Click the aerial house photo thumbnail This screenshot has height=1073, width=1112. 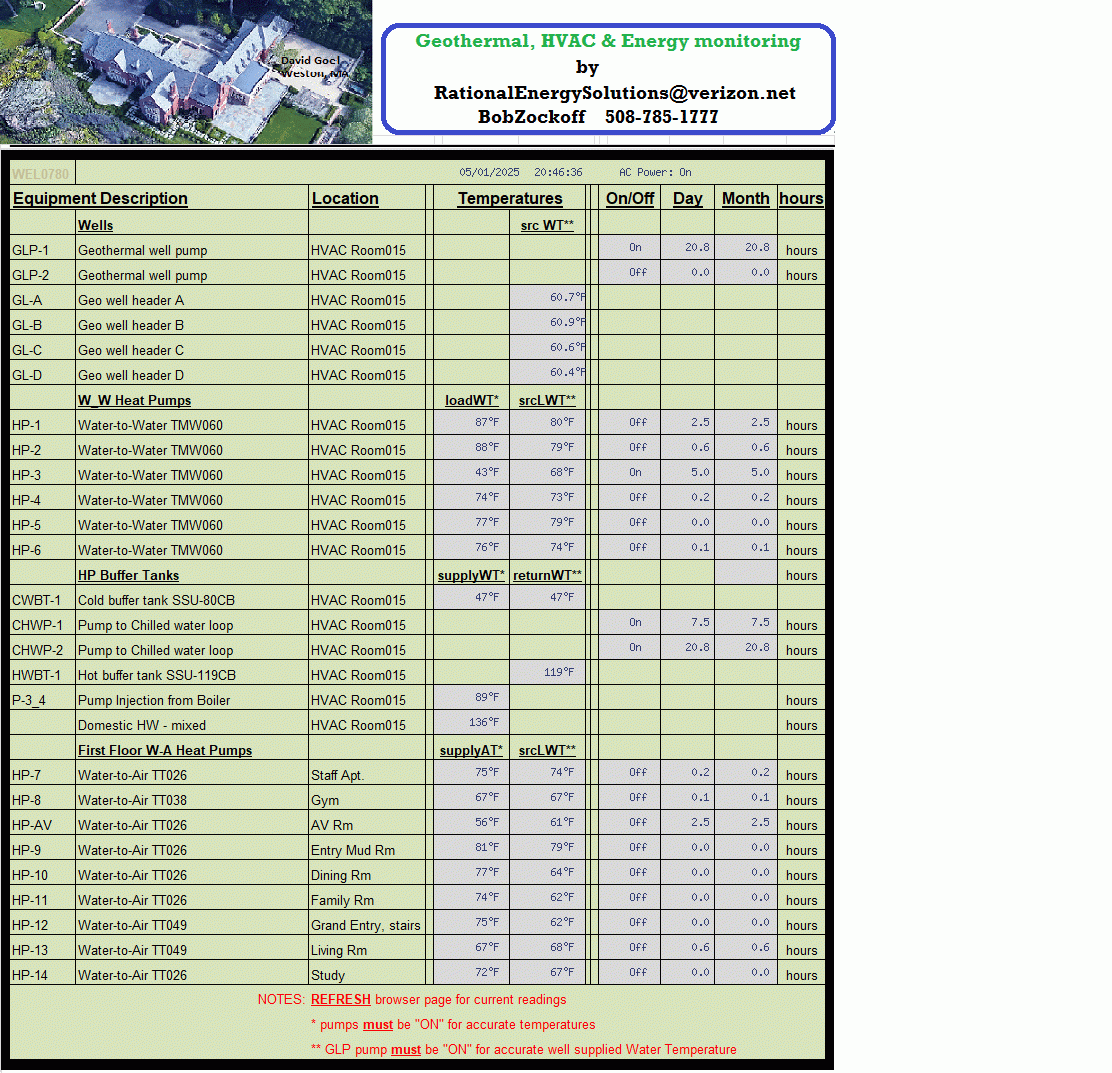coord(186,72)
